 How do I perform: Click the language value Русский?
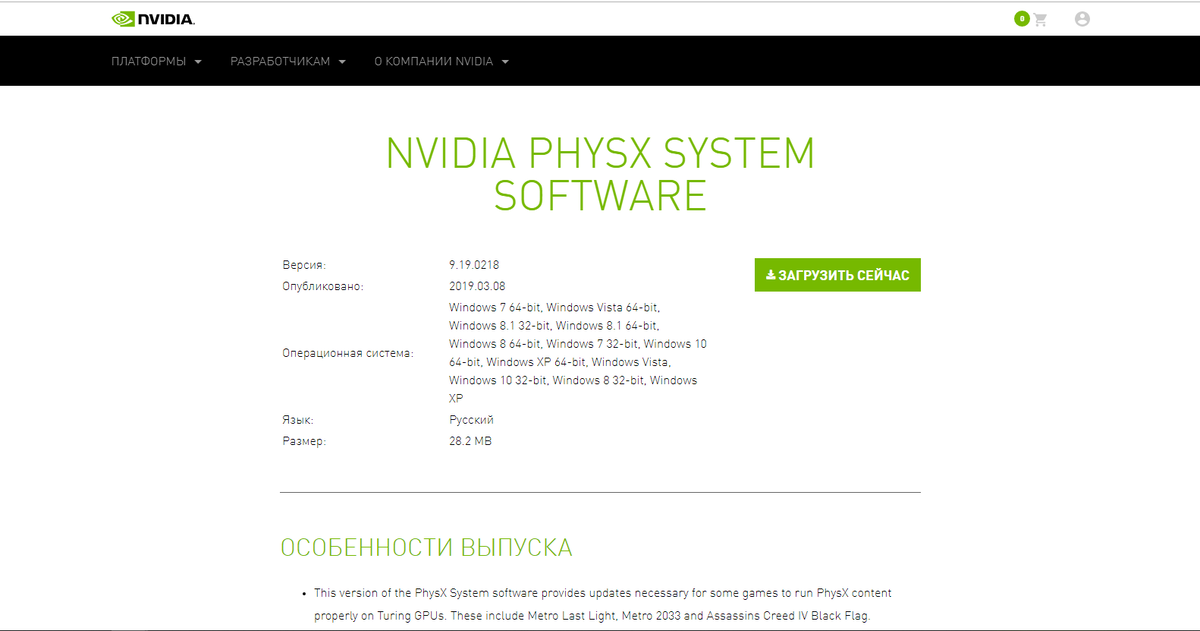(x=471, y=420)
